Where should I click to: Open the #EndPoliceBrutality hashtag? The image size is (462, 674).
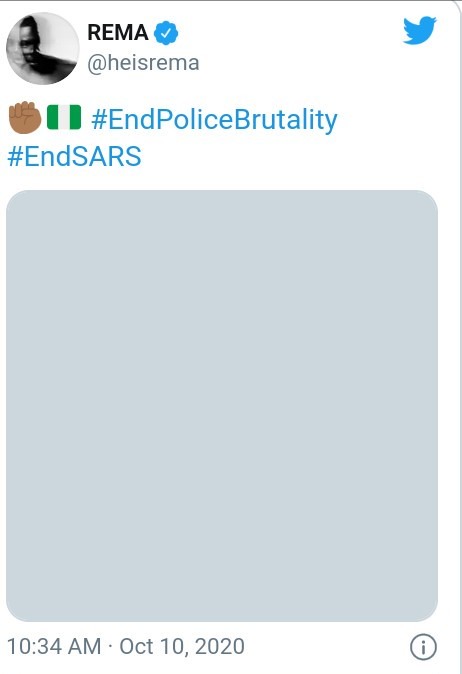click(x=214, y=119)
